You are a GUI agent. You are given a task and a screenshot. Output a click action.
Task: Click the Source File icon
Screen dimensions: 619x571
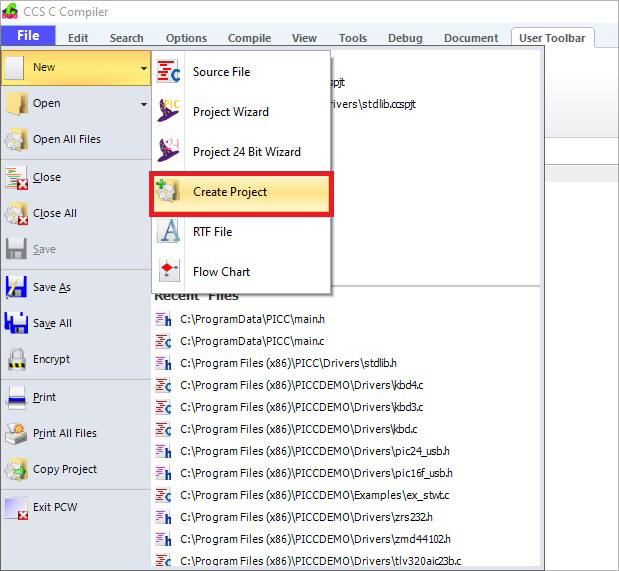169,72
